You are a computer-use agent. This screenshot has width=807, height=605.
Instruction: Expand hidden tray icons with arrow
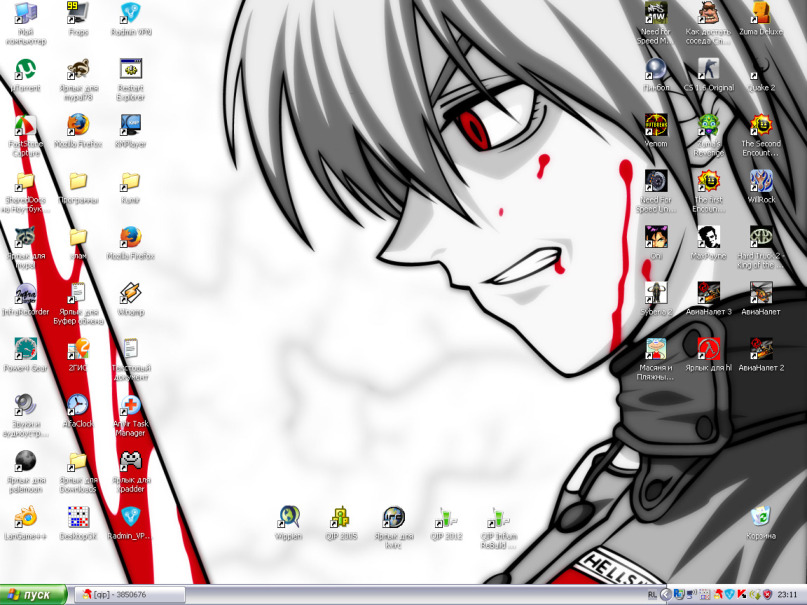tap(665, 595)
